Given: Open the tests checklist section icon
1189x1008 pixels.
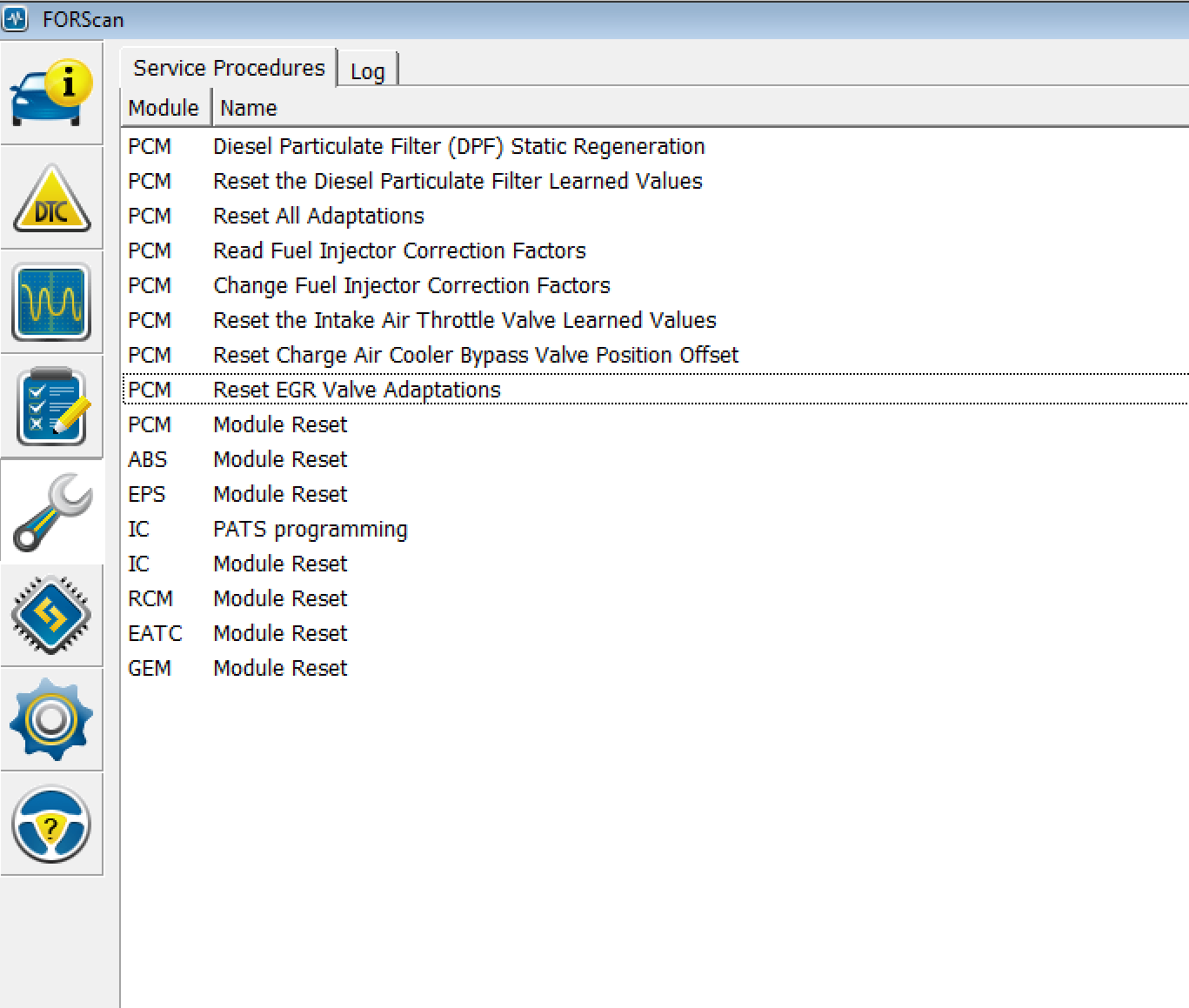Looking at the screenshot, I should 51,406.
